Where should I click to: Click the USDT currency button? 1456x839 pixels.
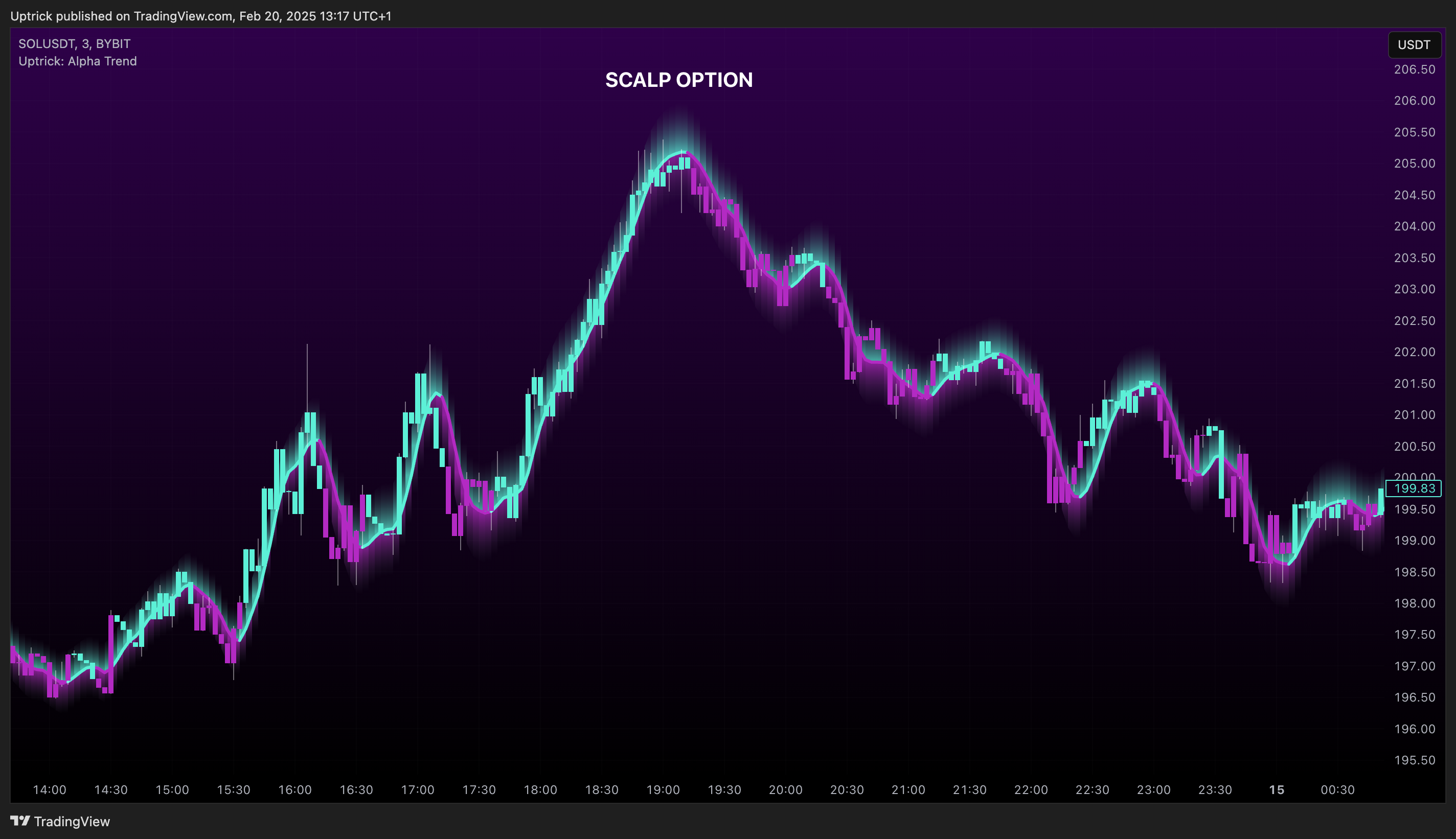(1414, 45)
